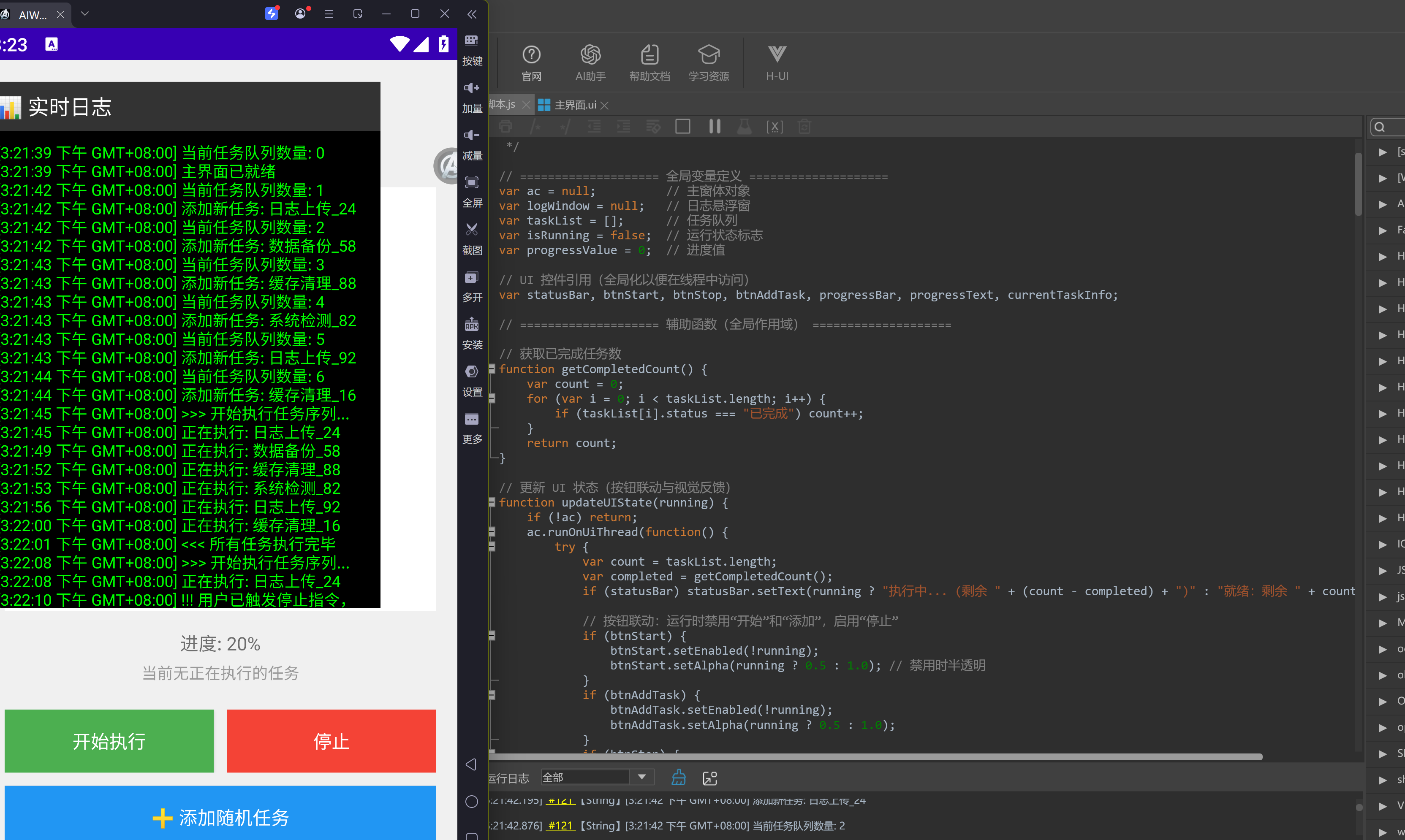Click the 截图 screenshot tool in emulator sidebar

coord(472,238)
